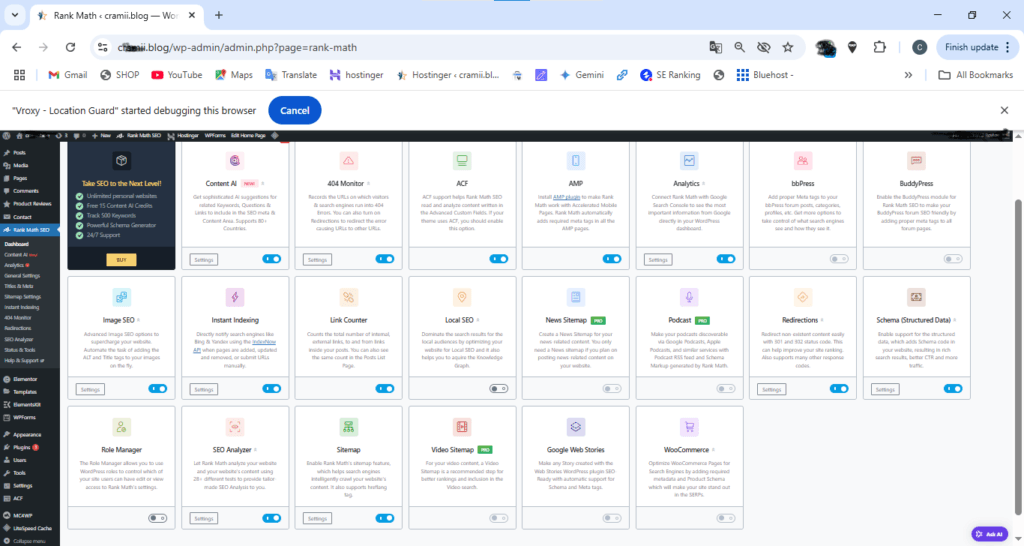Open Settings for the Analytics module

(x=658, y=259)
